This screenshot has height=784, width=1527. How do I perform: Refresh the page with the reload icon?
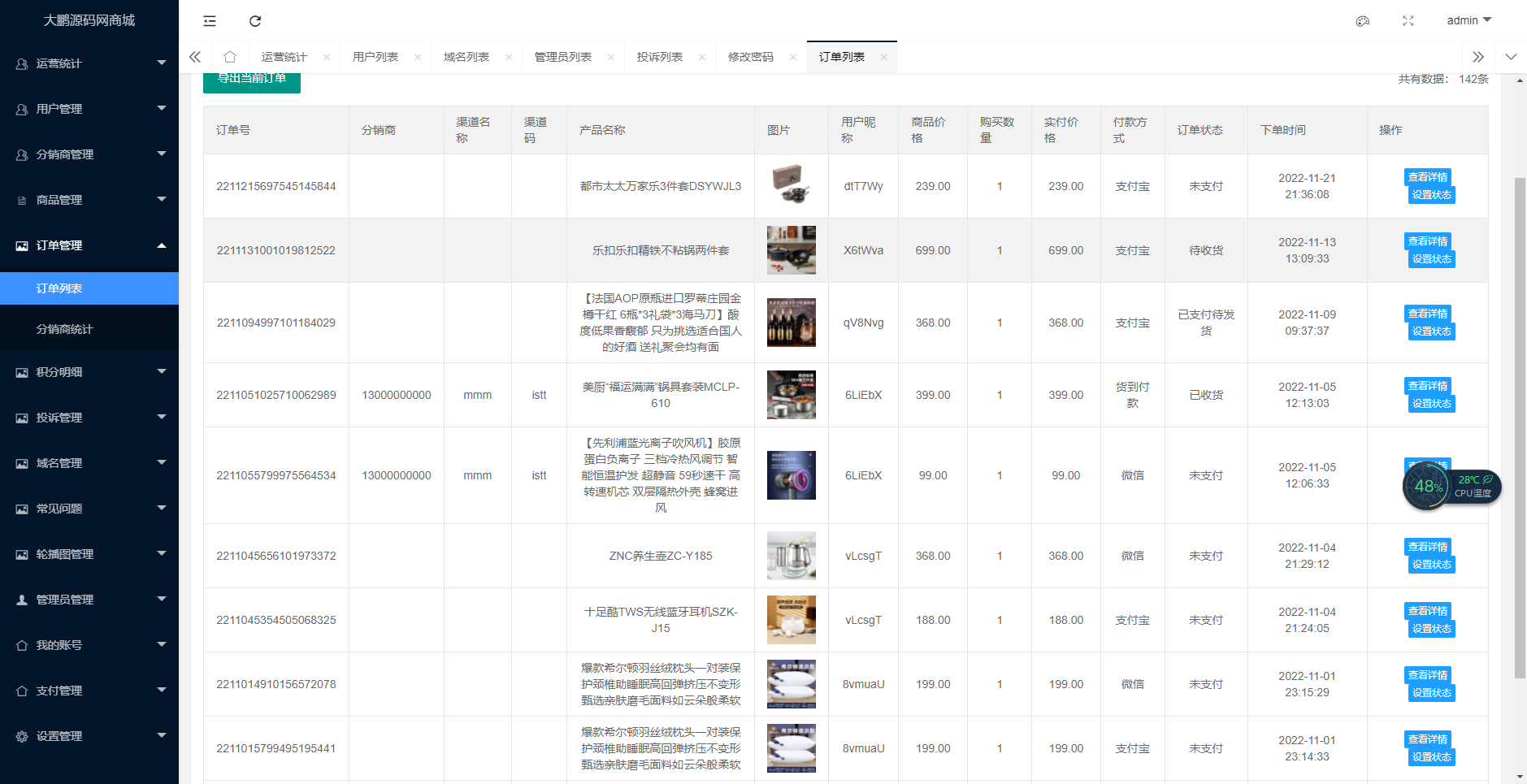(255, 21)
